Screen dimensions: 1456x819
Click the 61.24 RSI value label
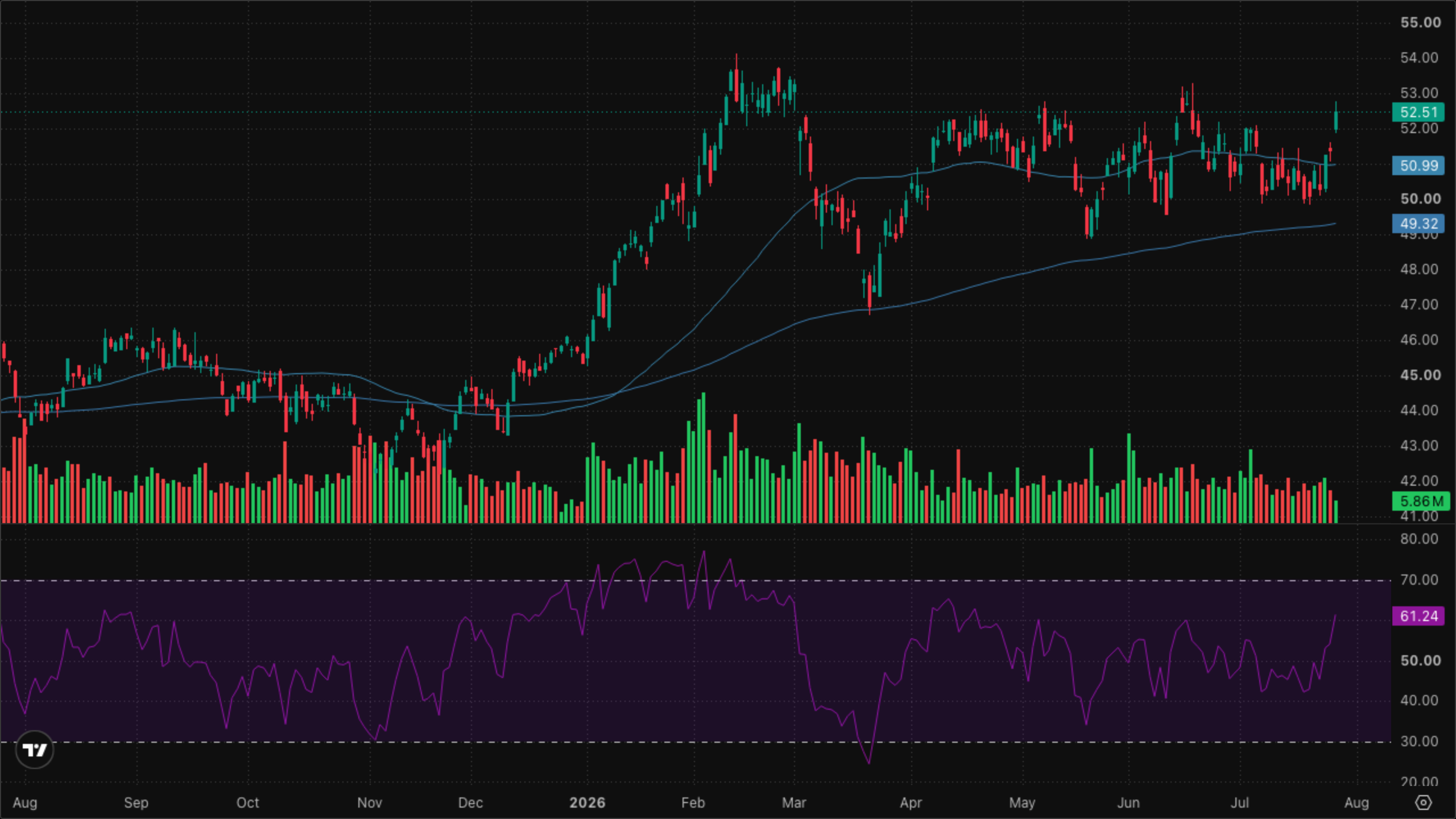click(x=1418, y=616)
